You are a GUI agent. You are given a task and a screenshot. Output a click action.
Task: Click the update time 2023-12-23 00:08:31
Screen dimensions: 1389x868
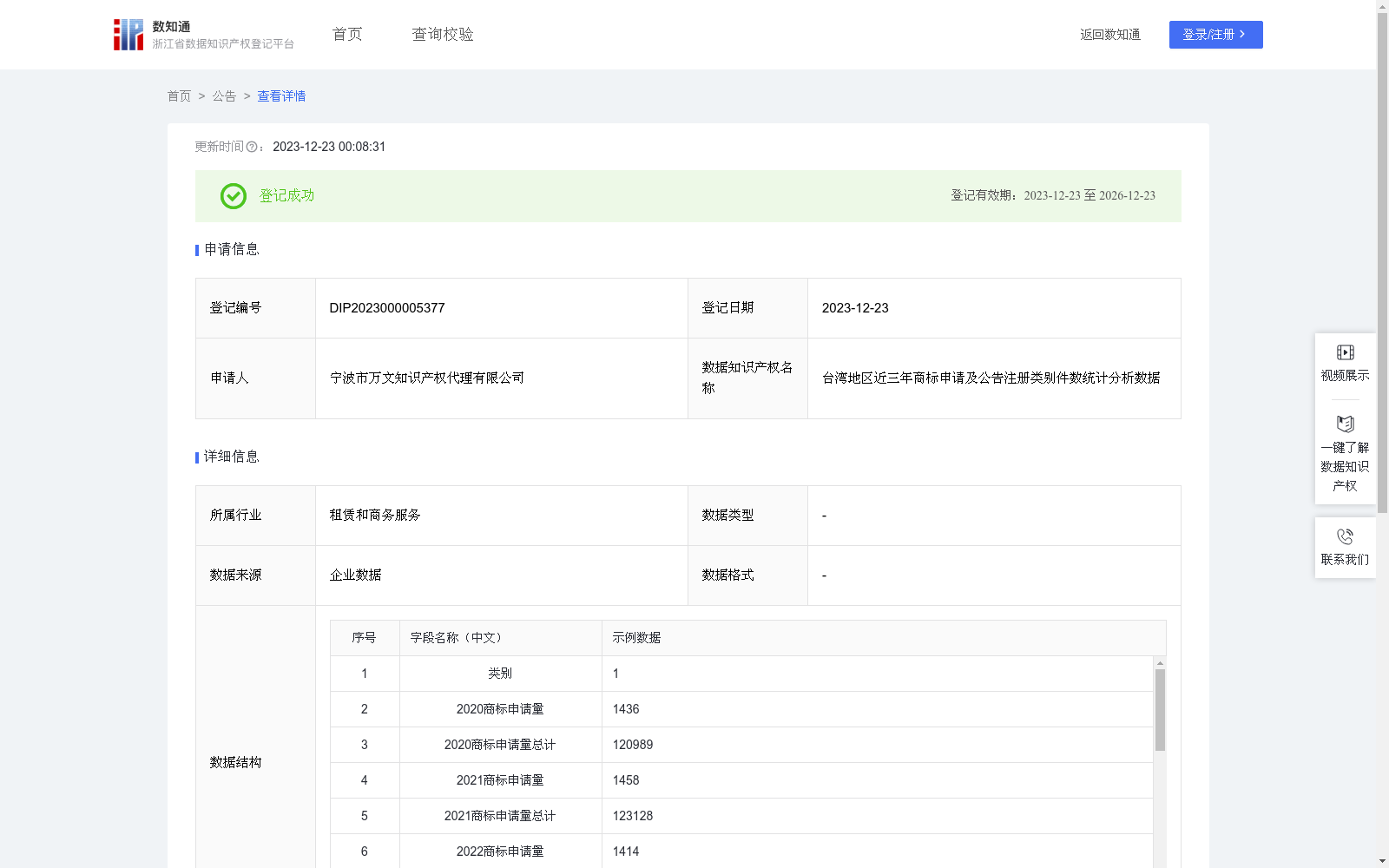[329, 148]
